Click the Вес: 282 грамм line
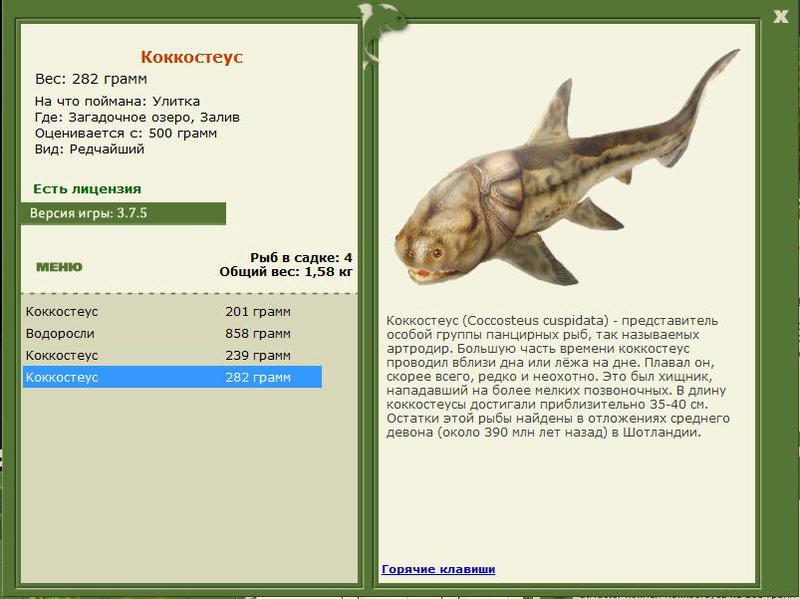 coord(91,79)
